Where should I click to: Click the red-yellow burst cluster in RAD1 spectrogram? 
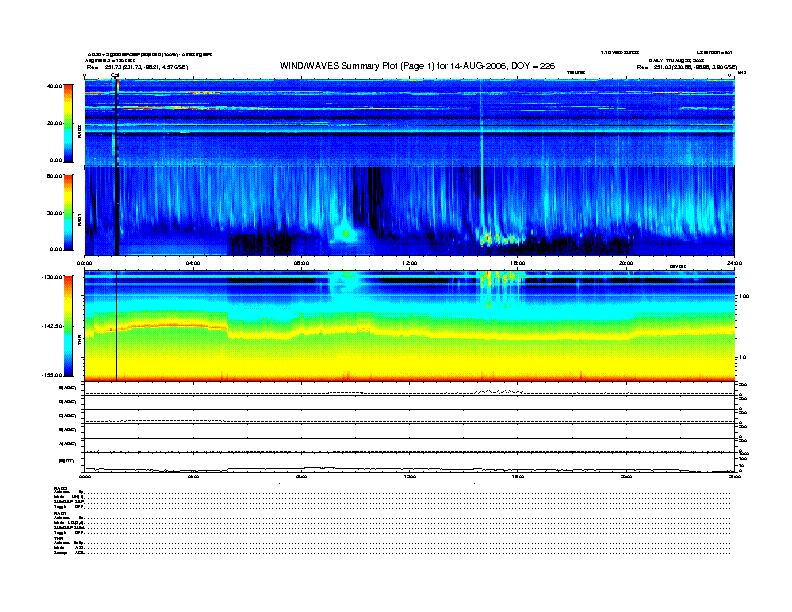tap(501, 238)
